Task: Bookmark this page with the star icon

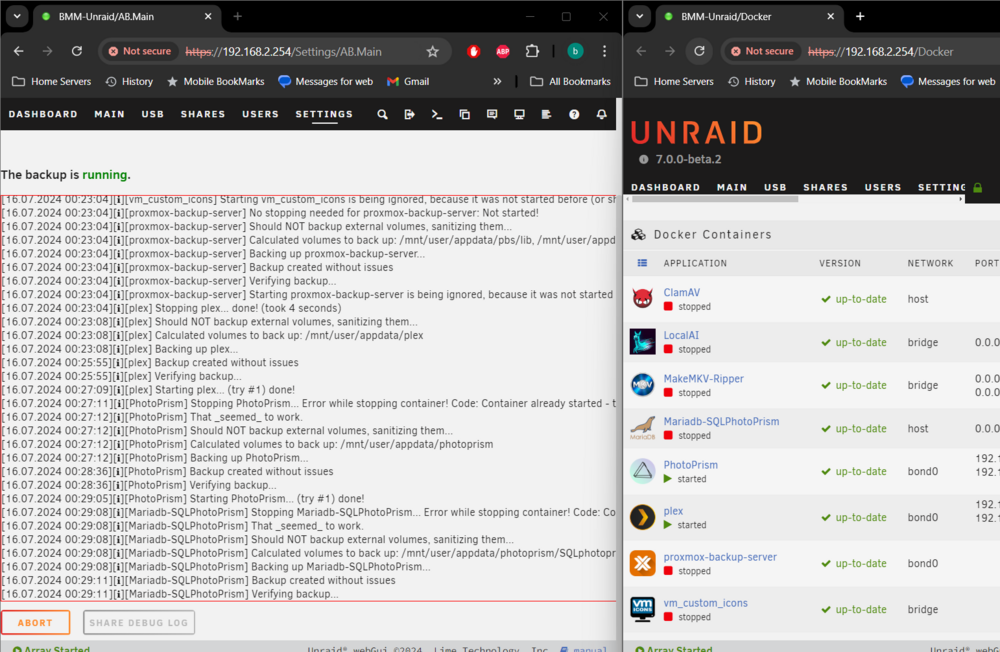Action: (432, 52)
